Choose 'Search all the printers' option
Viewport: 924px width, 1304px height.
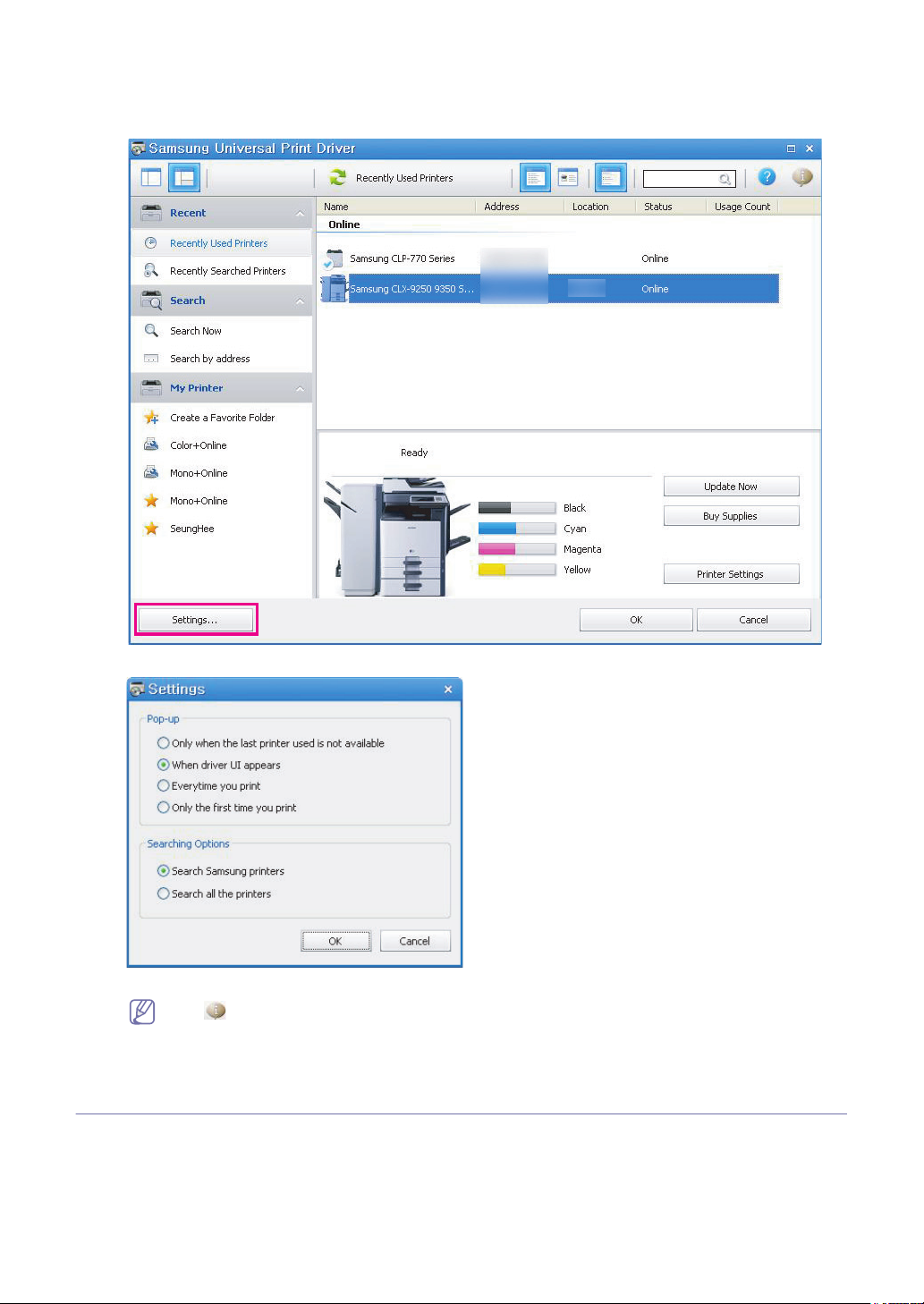(x=164, y=893)
